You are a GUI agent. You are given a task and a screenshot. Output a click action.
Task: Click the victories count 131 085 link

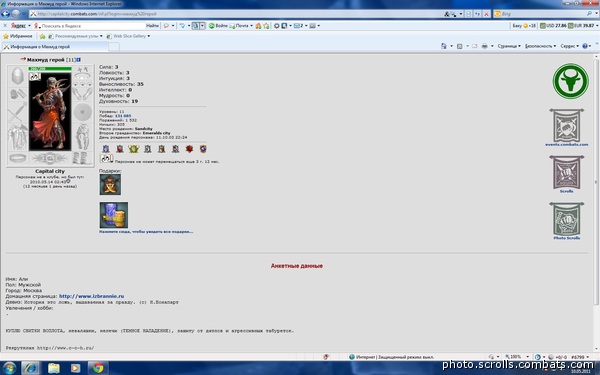[x=123, y=116]
